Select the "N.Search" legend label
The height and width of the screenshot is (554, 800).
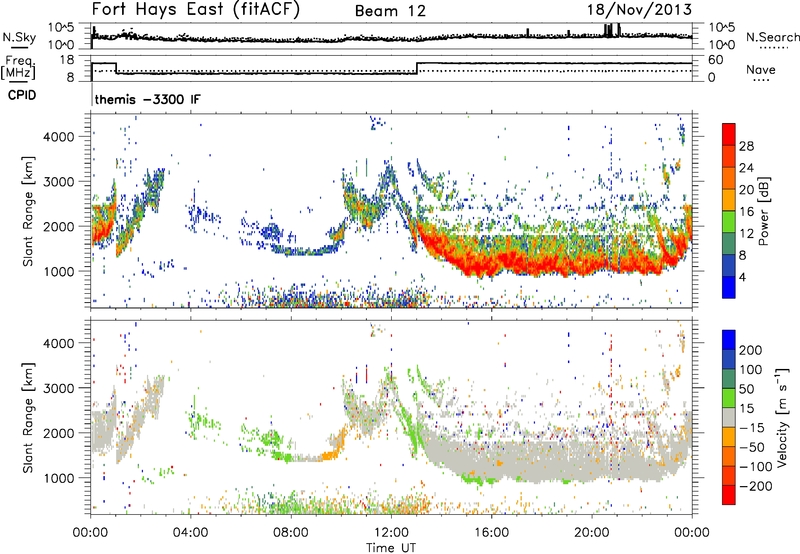[x=772, y=37]
